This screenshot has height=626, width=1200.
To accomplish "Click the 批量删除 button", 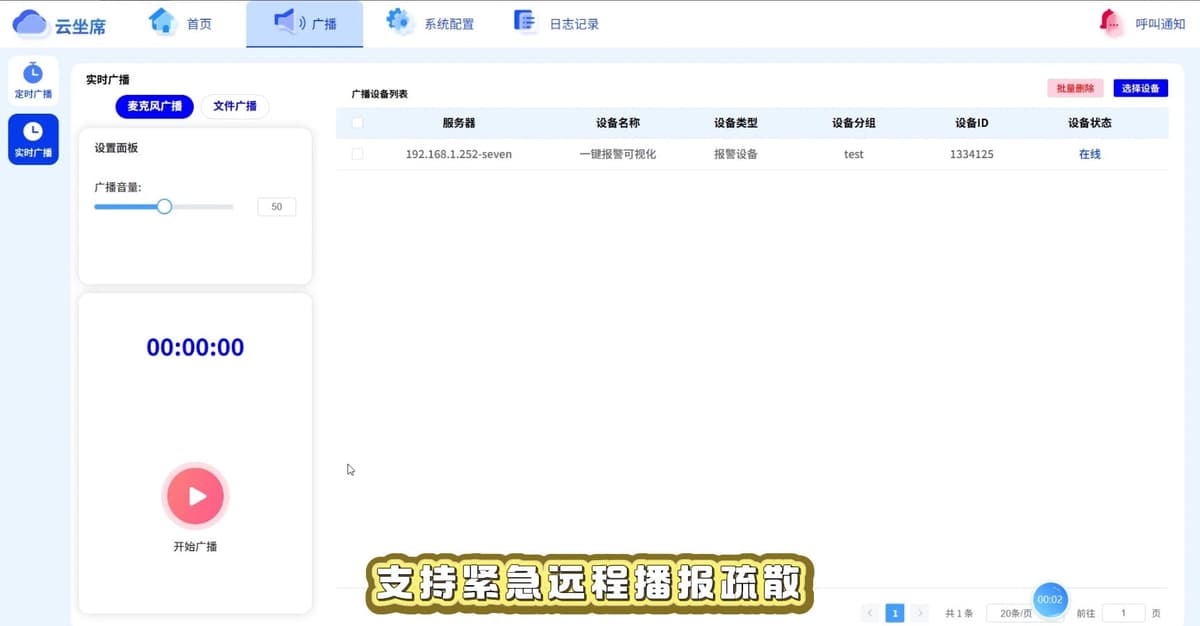I will pos(1075,88).
